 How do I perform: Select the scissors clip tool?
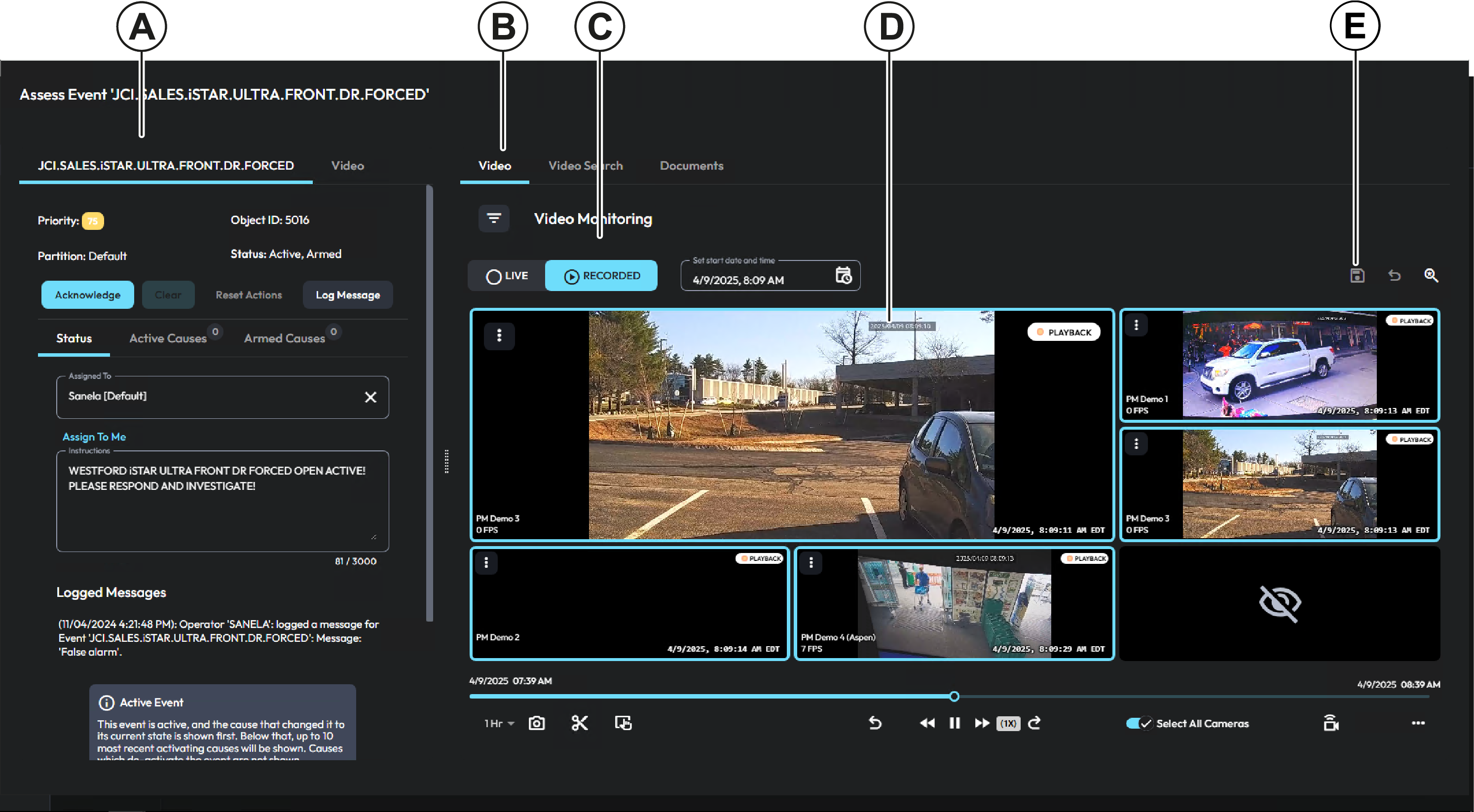tap(580, 723)
